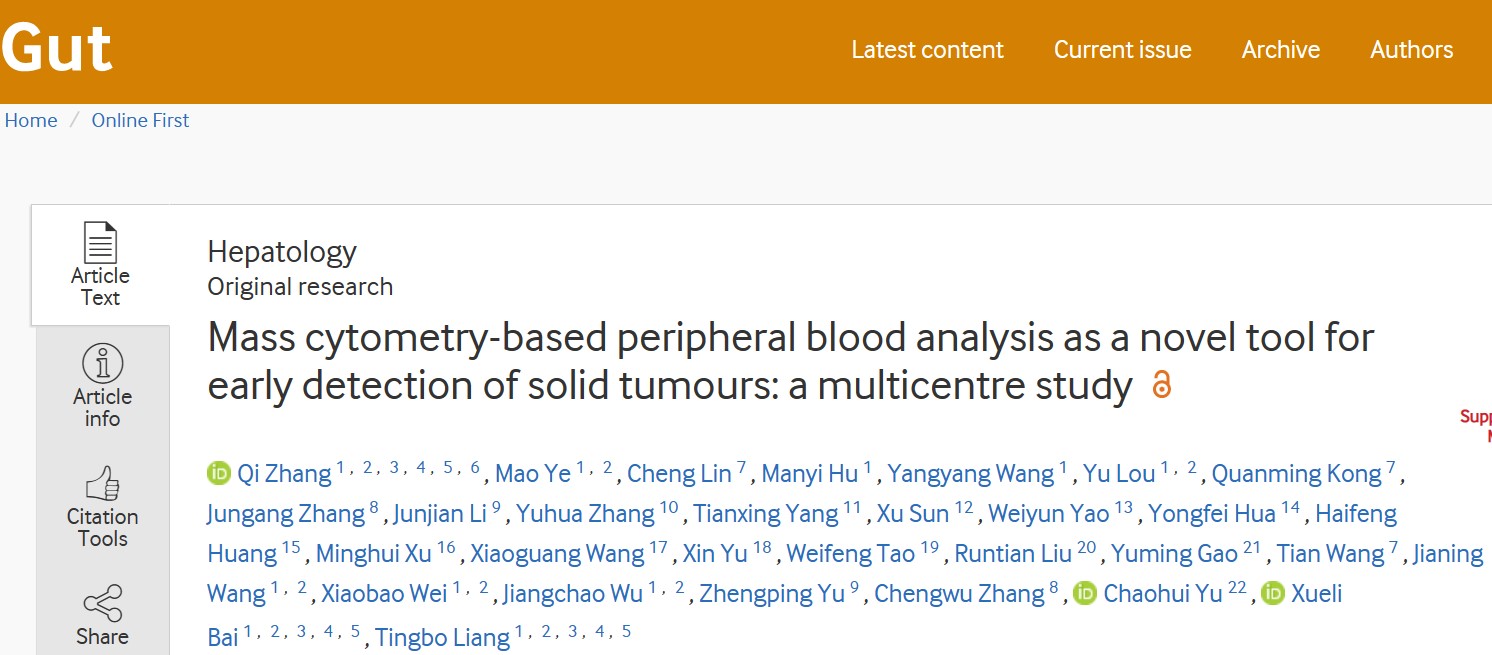This screenshot has height=655, width=1492.
Task: Open the Authors menu item
Action: (1411, 50)
